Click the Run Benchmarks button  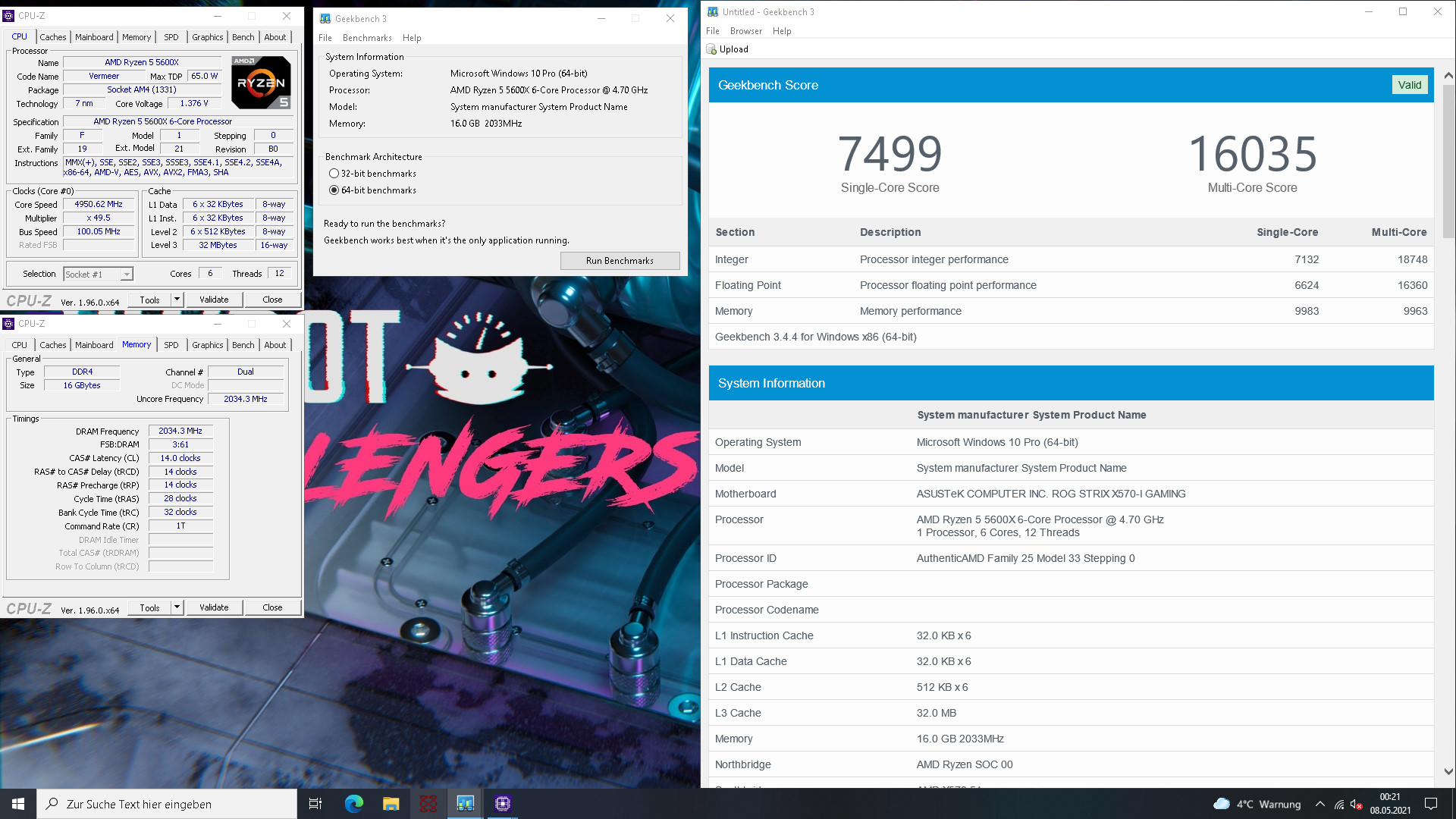[620, 261]
